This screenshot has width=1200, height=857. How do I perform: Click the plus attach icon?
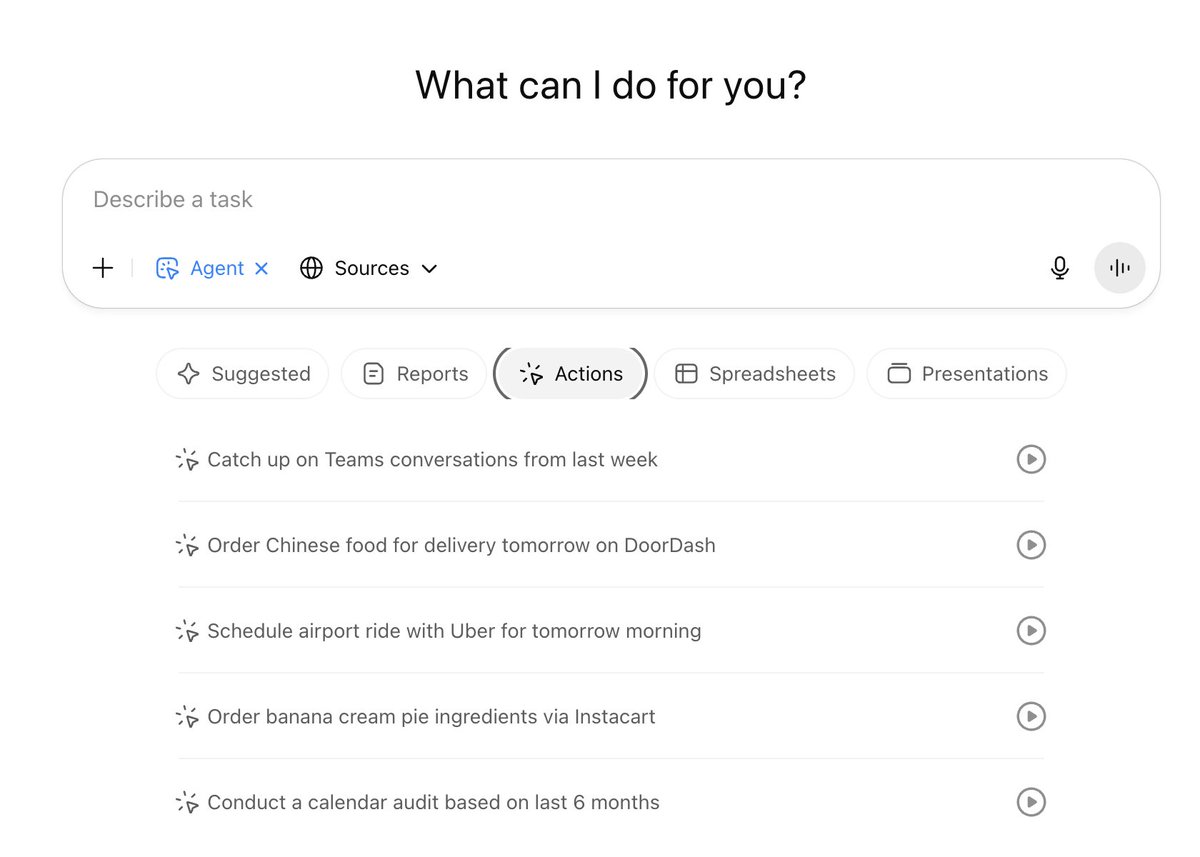[103, 268]
